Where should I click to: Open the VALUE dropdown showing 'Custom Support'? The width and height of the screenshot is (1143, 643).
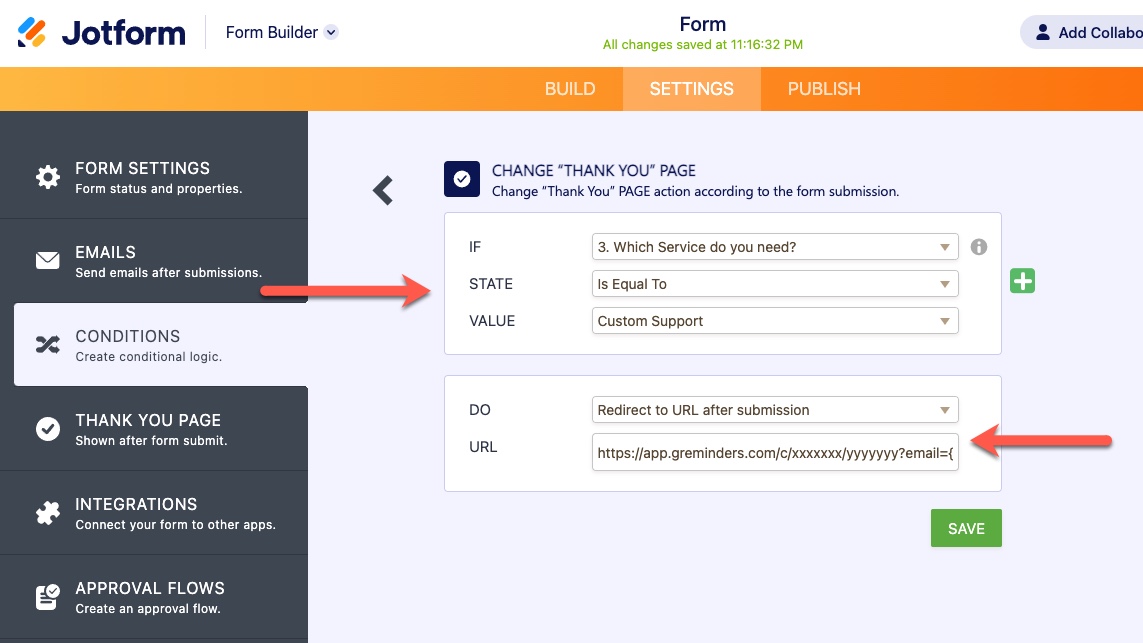click(775, 321)
